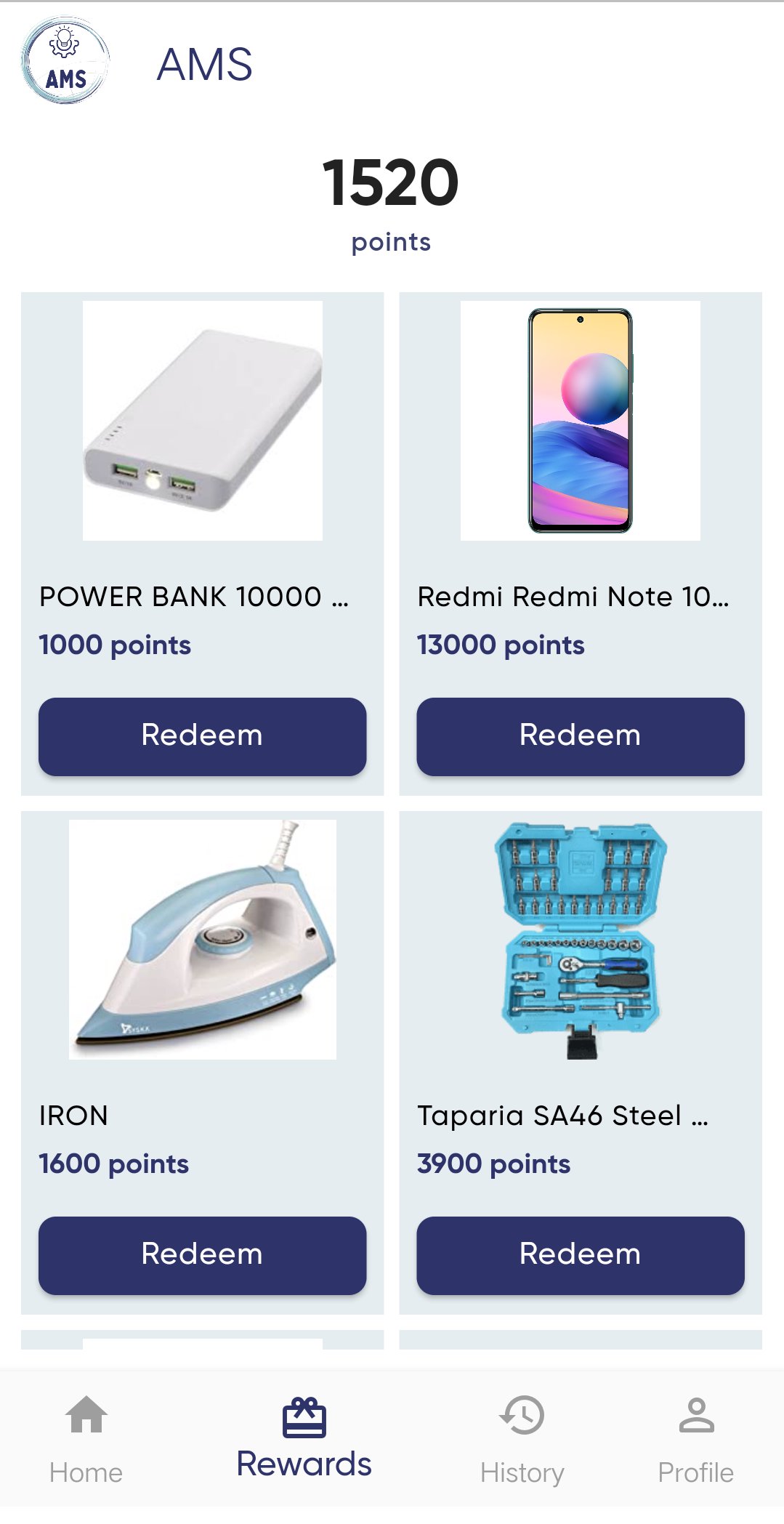Screen dimensions: 784x1524
Task: Redeem the Power Bank 10000 reward
Action: pos(202,736)
